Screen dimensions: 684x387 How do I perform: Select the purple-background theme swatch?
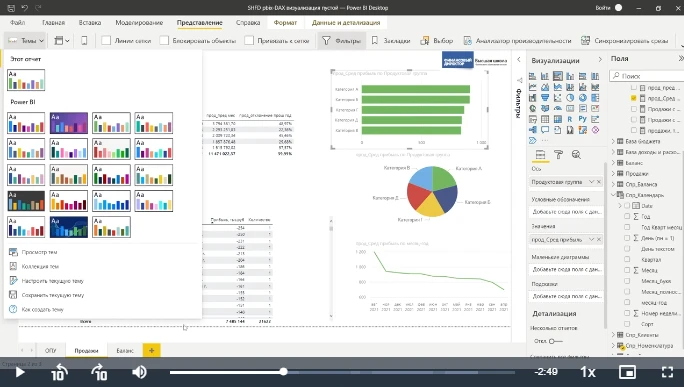[x=68, y=123]
